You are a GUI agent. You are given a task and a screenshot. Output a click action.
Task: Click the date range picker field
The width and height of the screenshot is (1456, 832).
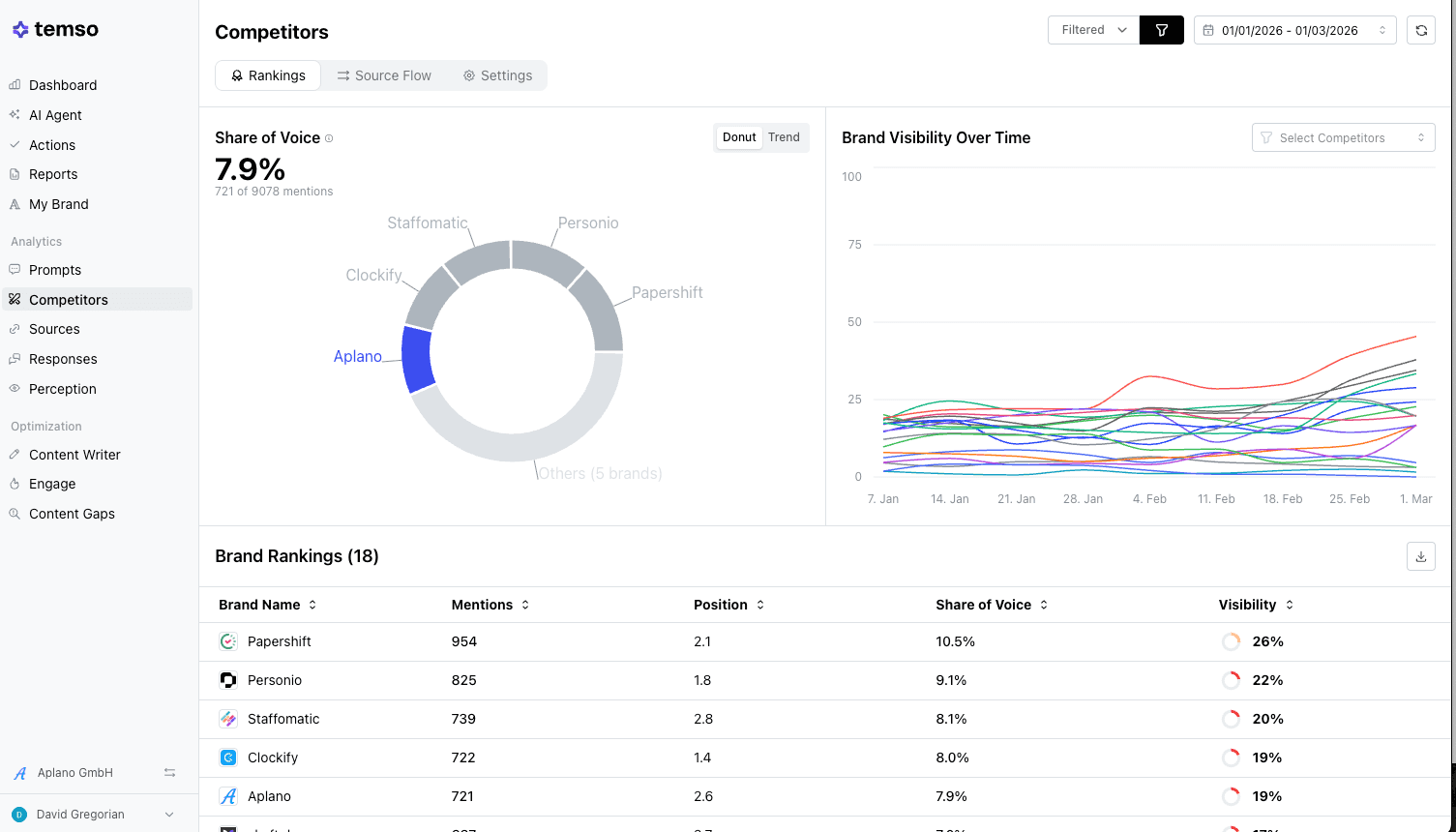click(1294, 30)
